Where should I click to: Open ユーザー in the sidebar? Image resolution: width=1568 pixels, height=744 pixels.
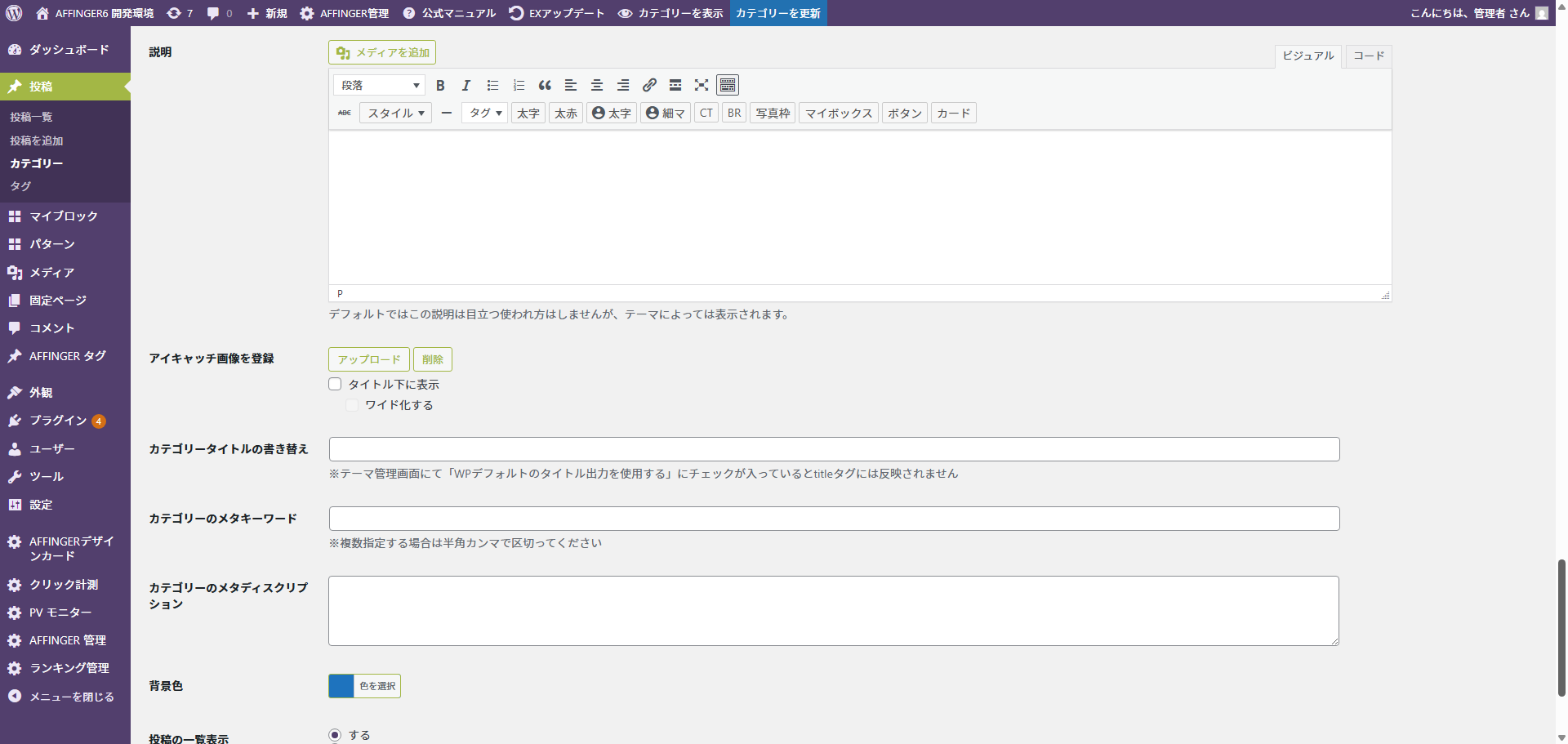(65, 449)
